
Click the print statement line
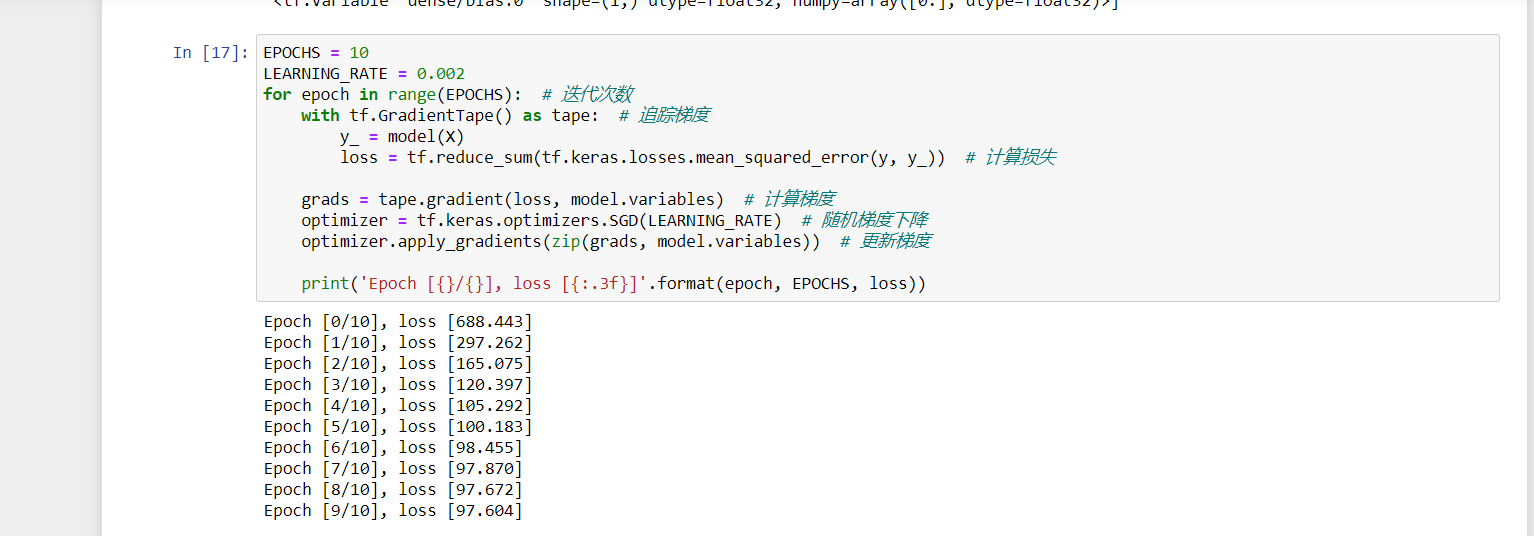click(614, 284)
